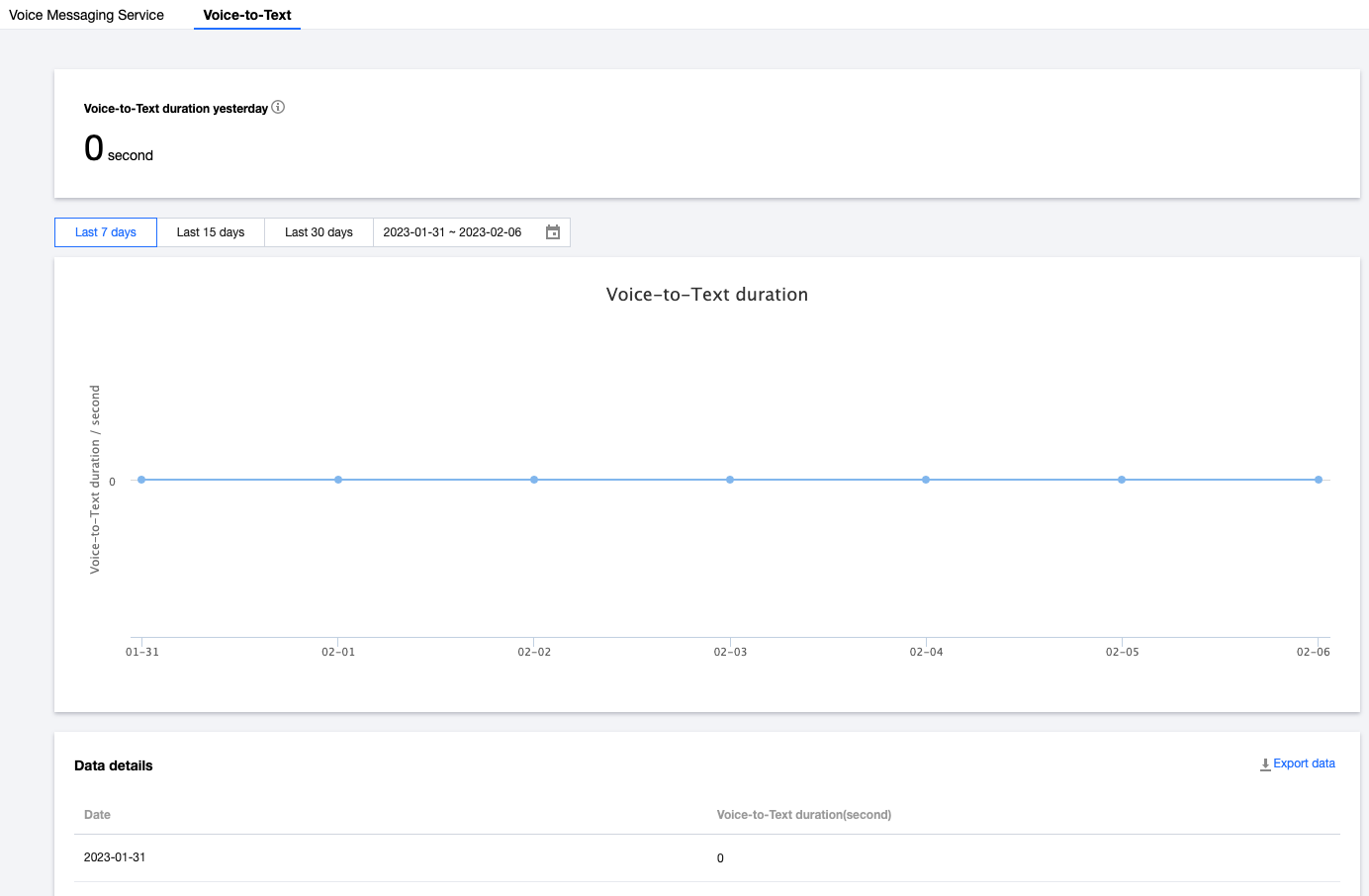Switch to Voice Messaging Service tab

(x=87, y=15)
